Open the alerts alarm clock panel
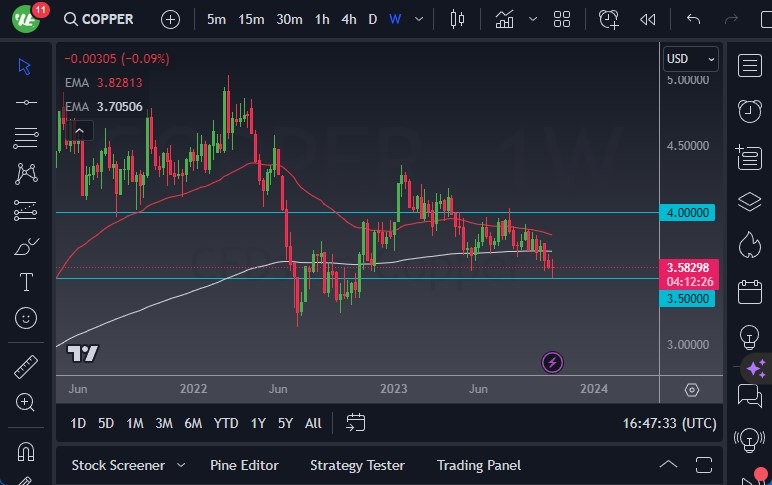This screenshot has height=485, width=772. click(749, 110)
